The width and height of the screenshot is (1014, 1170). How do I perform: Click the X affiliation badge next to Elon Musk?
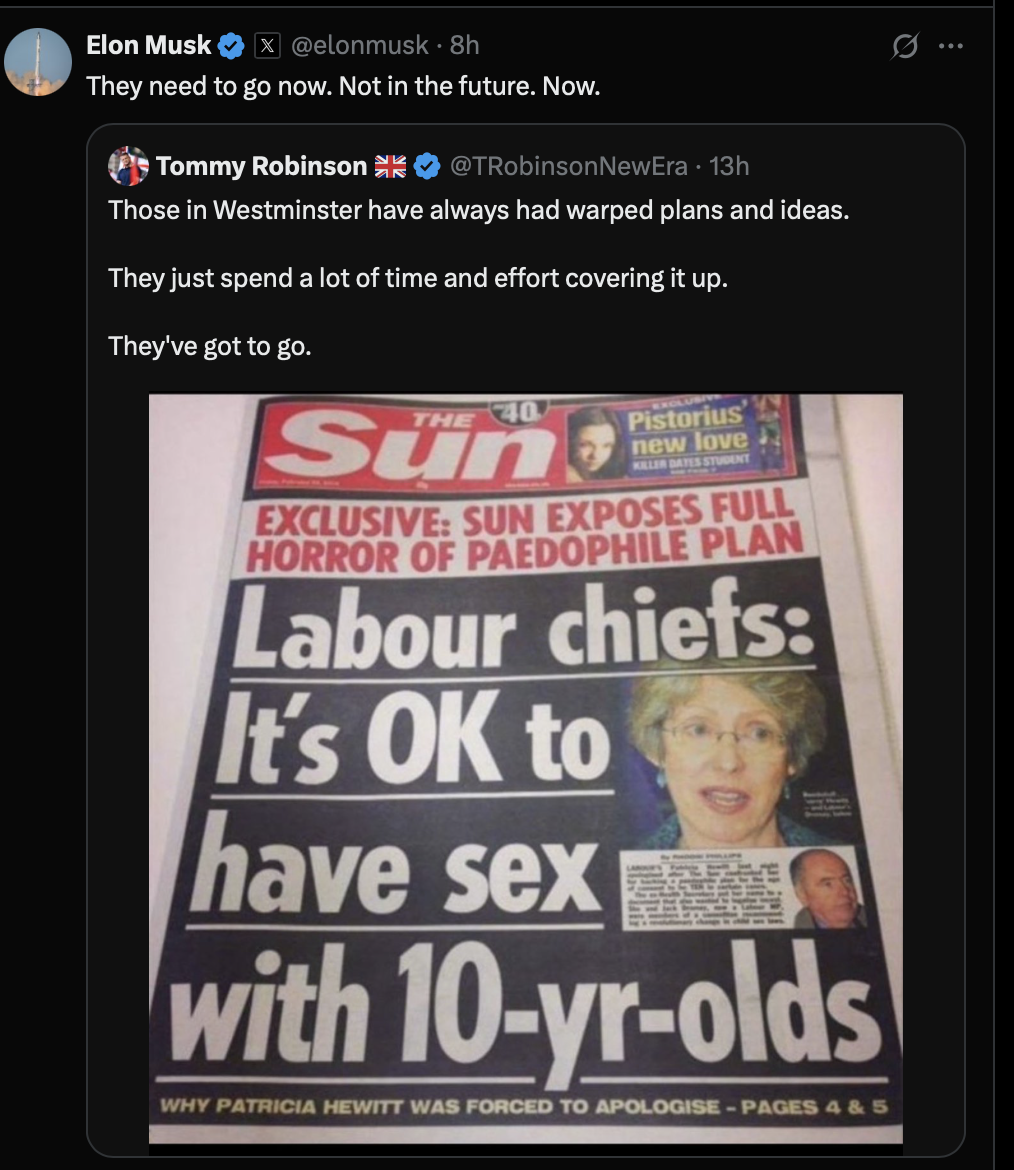(x=266, y=45)
